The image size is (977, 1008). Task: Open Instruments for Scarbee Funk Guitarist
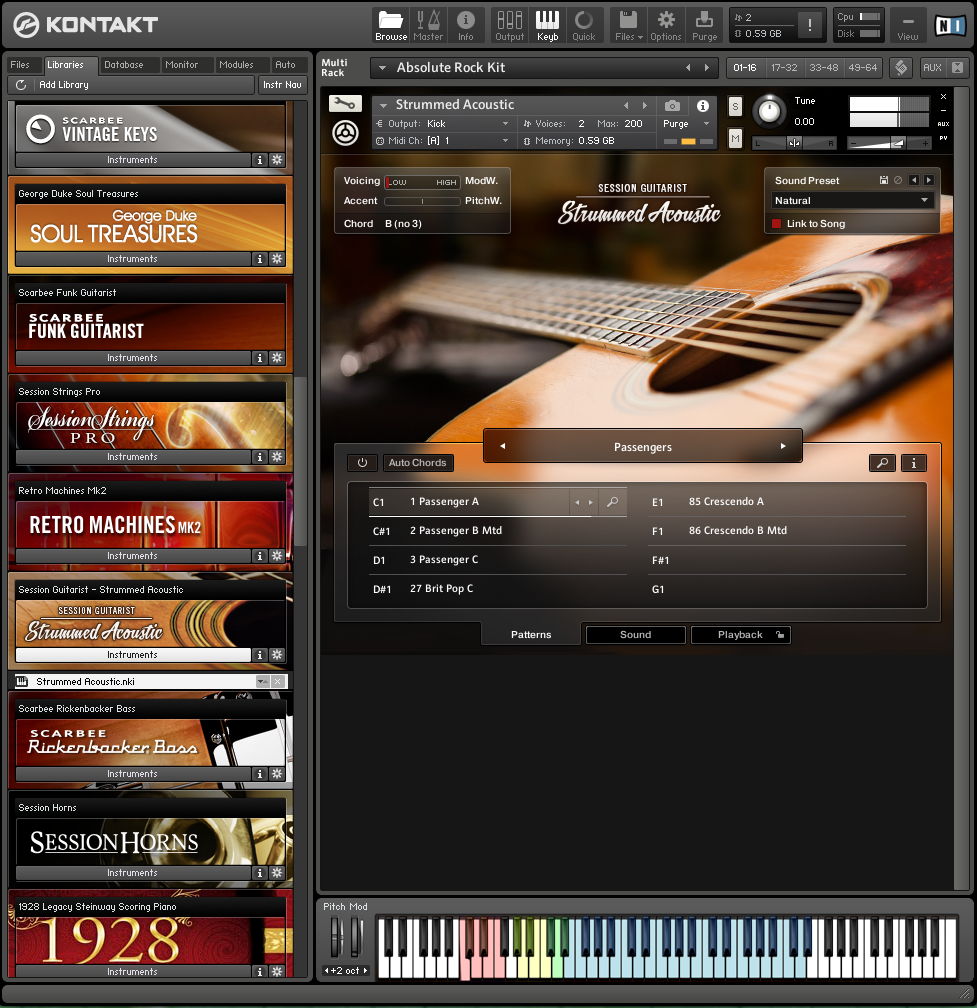click(132, 358)
